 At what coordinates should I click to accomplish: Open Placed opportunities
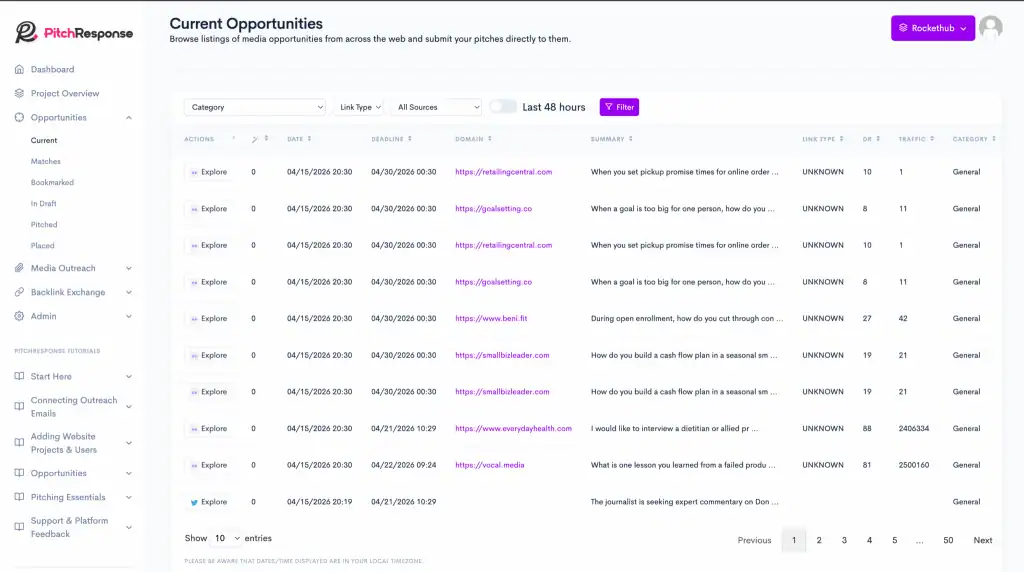click(42, 246)
